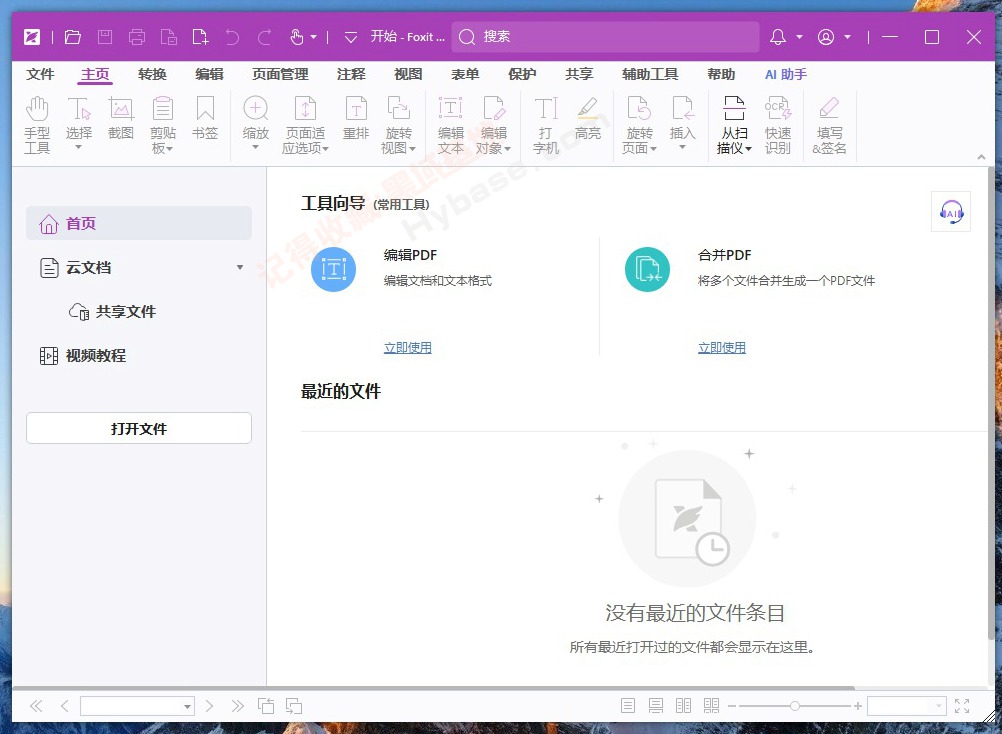The width and height of the screenshot is (1002, 734).
Task: Click the single page view icon
Action: coord(628,706)
